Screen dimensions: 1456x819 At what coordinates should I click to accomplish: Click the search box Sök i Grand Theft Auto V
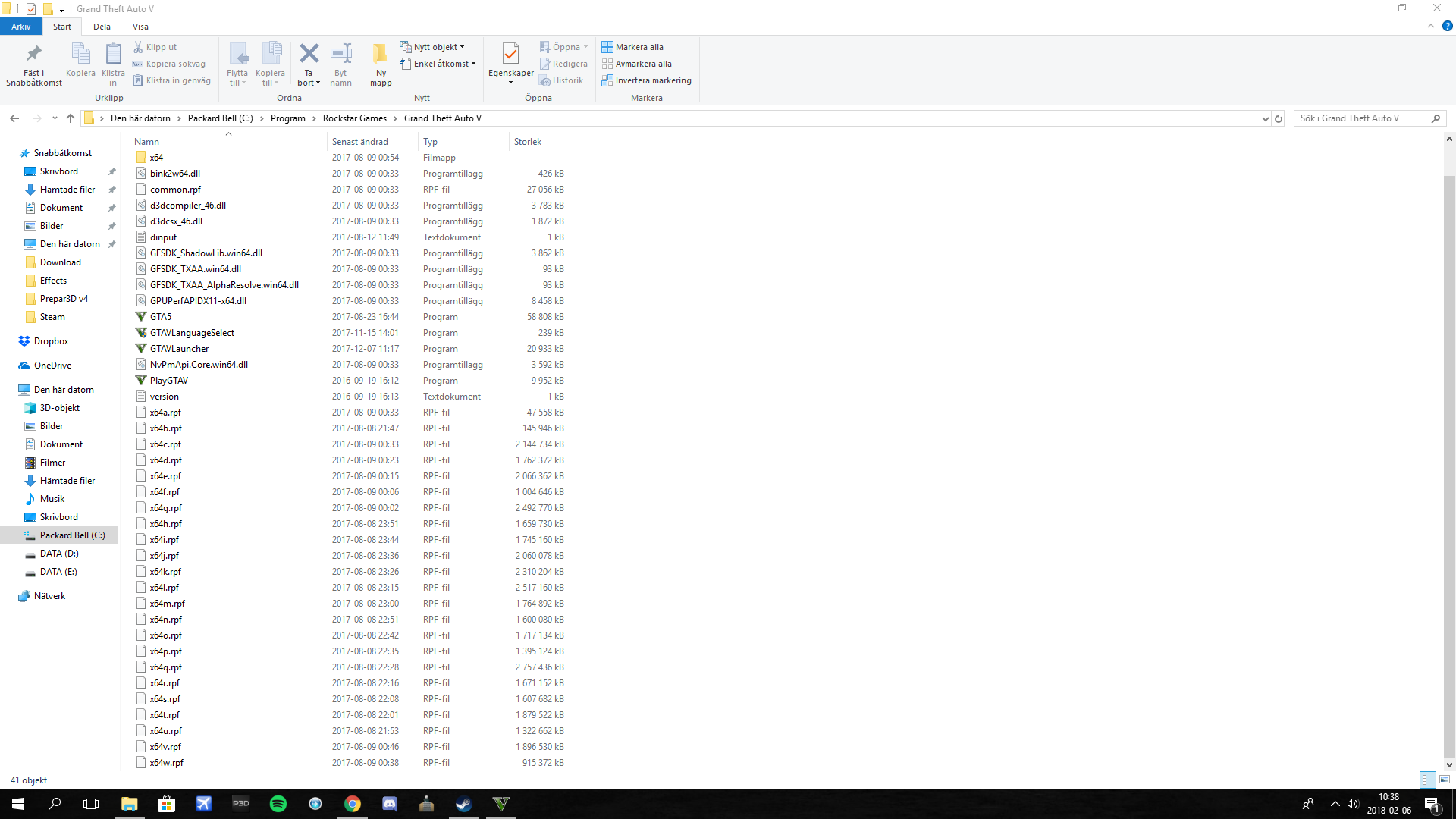tap(1361, 118)
